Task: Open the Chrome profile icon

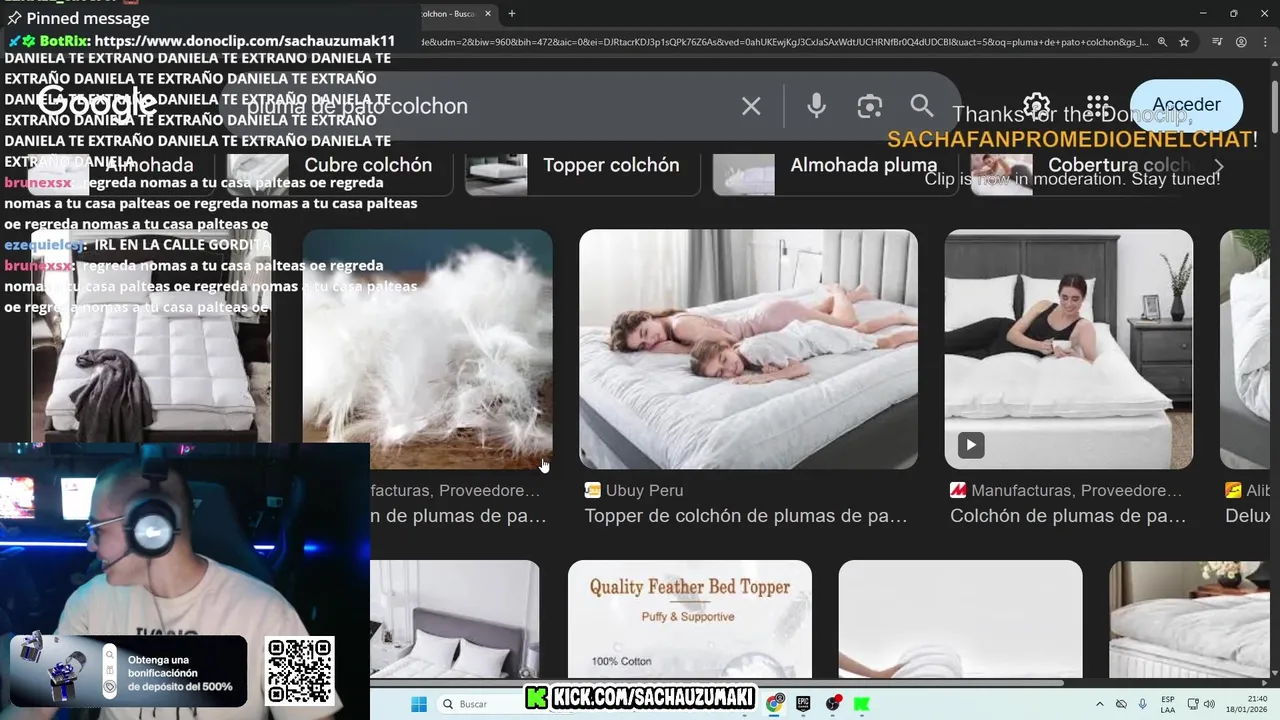Action: pos(1241,42)
